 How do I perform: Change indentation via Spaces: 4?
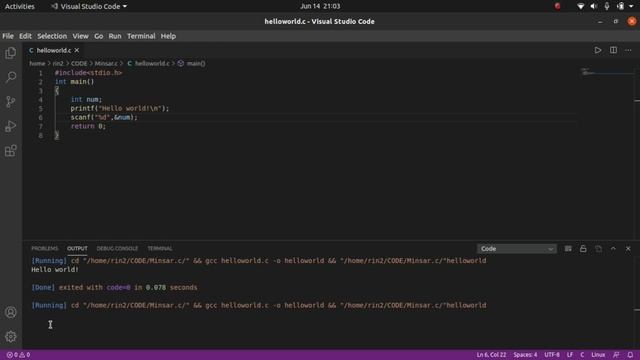tap(525, 355)
